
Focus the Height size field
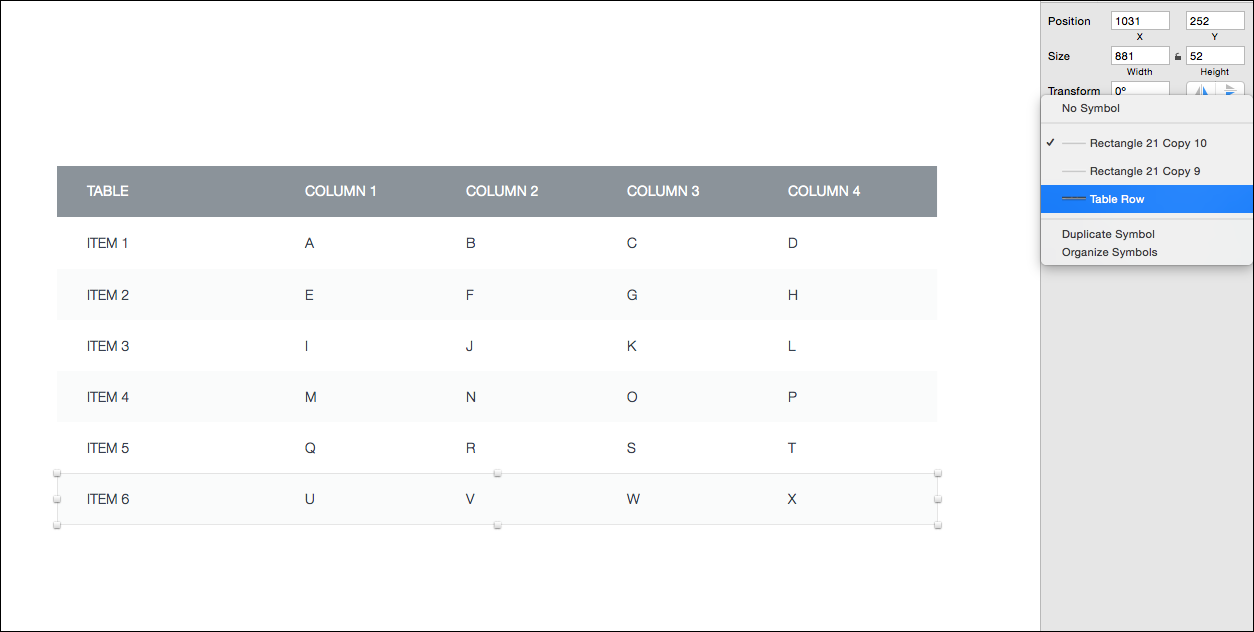click(1214, 56)
